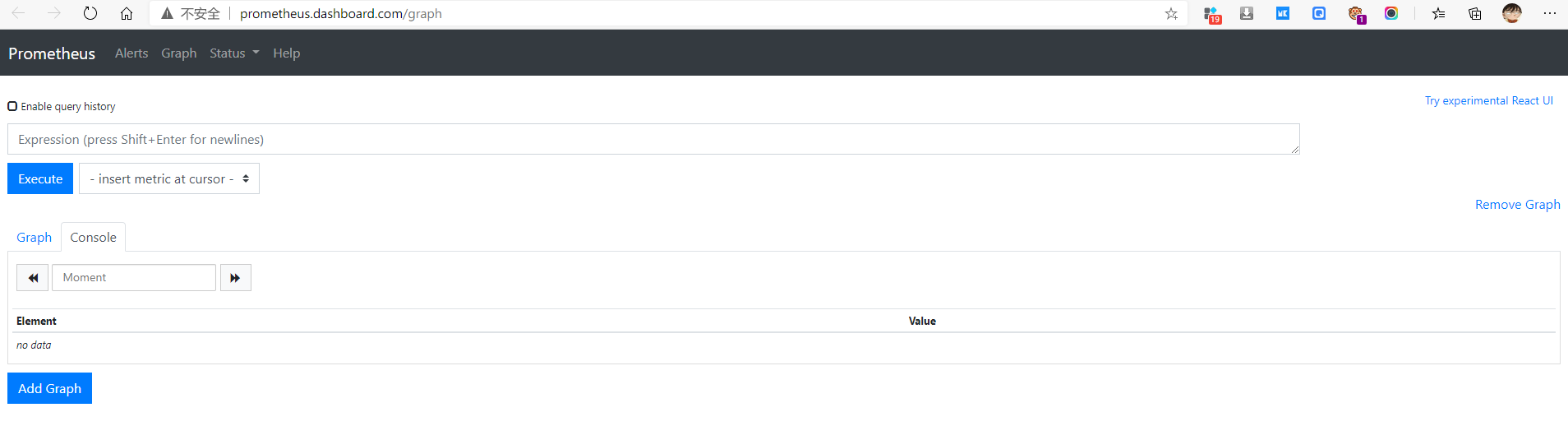Open the browser user profile avatar
1568x426 pixels.
(1512, 13)
